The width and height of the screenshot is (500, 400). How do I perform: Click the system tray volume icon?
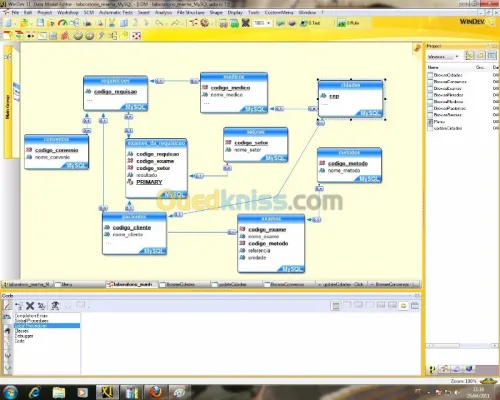tap(456, 393)
